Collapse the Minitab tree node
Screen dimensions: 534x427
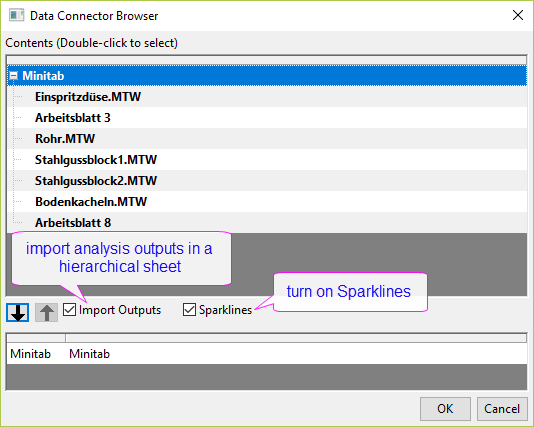[13, 76]
